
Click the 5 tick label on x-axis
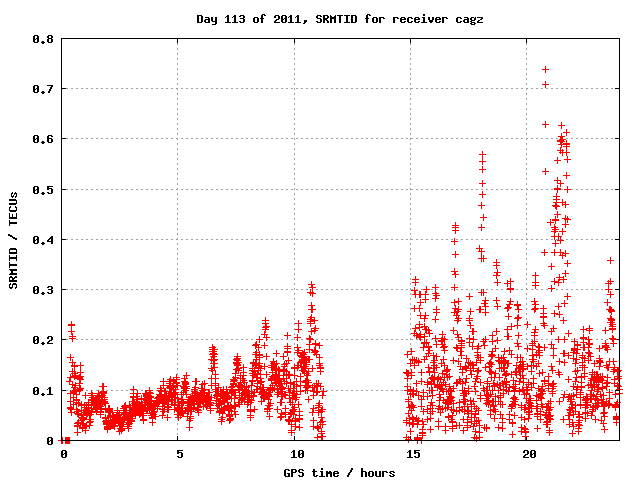[179, 454]
